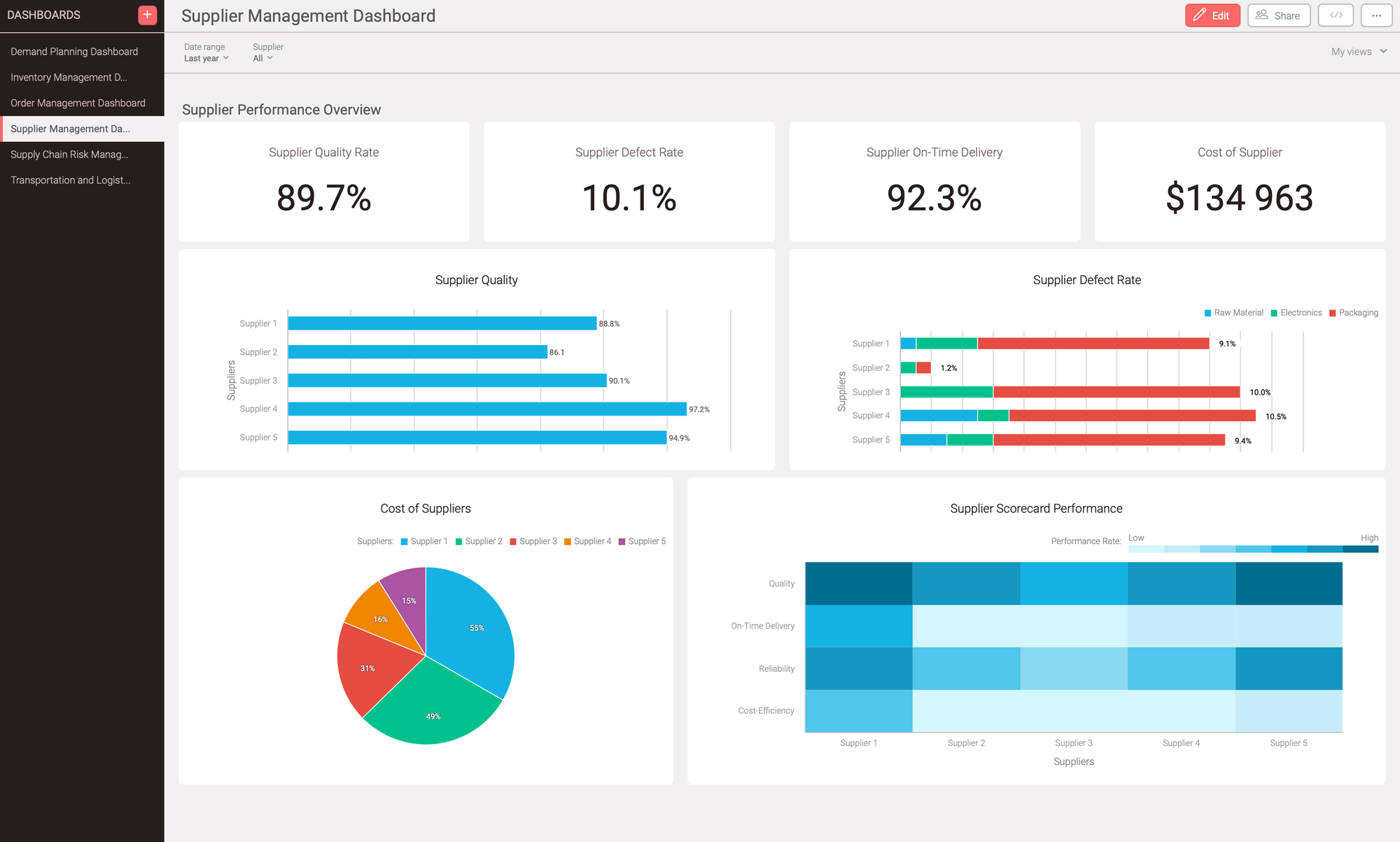Toggle the Electronics legend item
This screenshot has width=1400, height=842.
pyautogui.click(x=1296, y=313)
